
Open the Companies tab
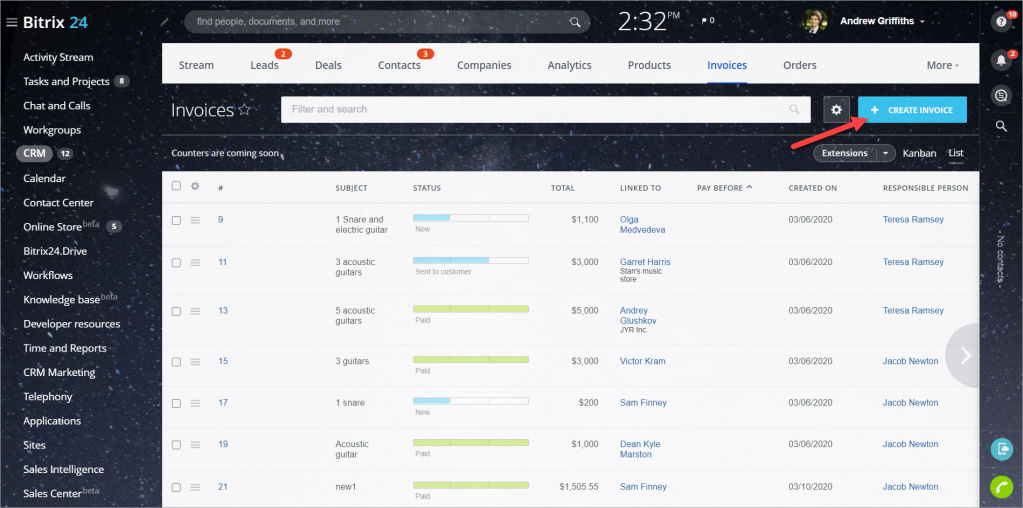(x=484, y=65)
